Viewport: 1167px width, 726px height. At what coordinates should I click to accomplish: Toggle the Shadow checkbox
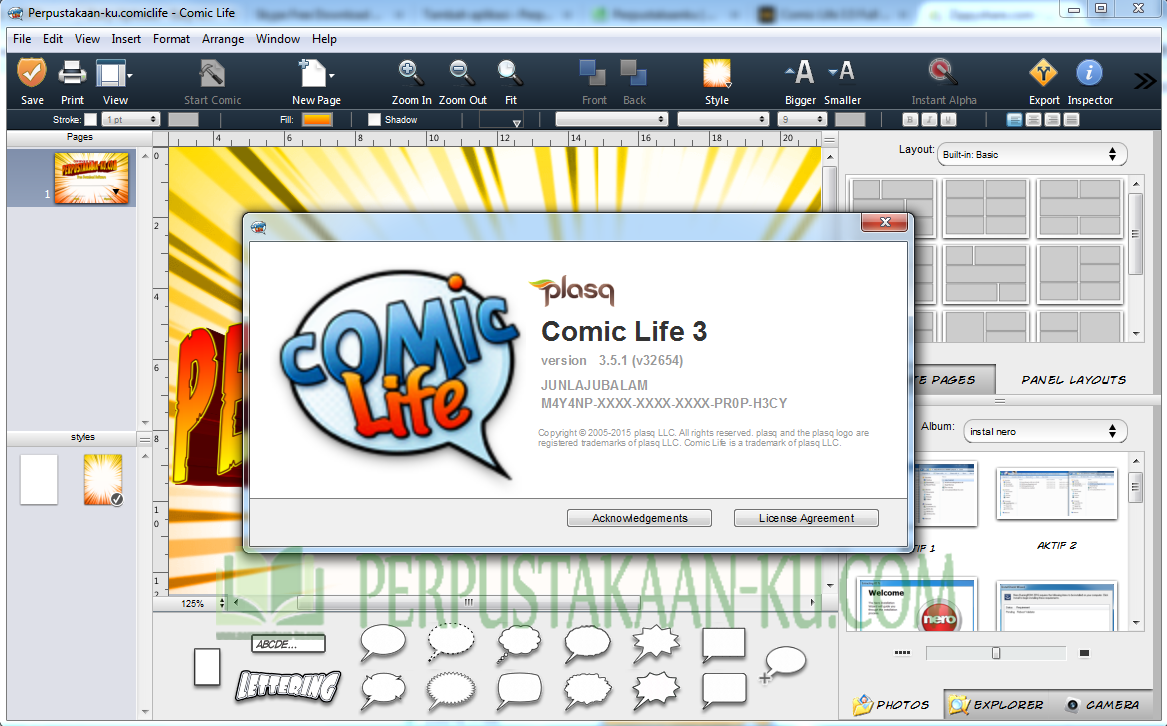(x=374, y=119)
